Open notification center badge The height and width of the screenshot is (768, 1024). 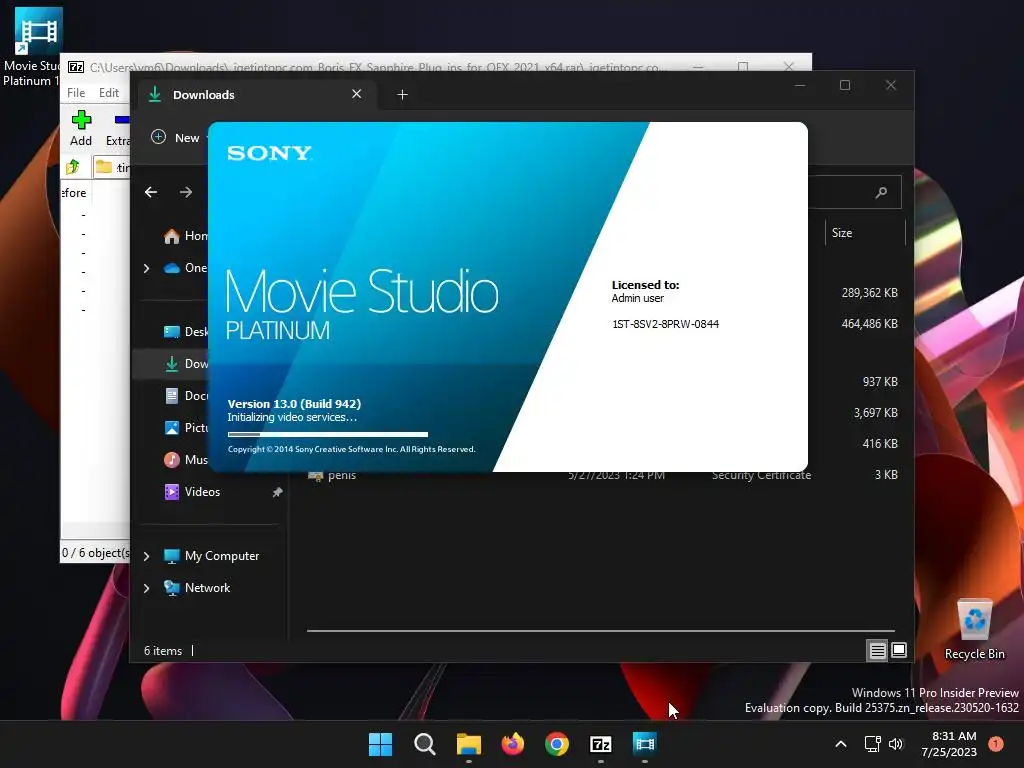pos(996,744)
